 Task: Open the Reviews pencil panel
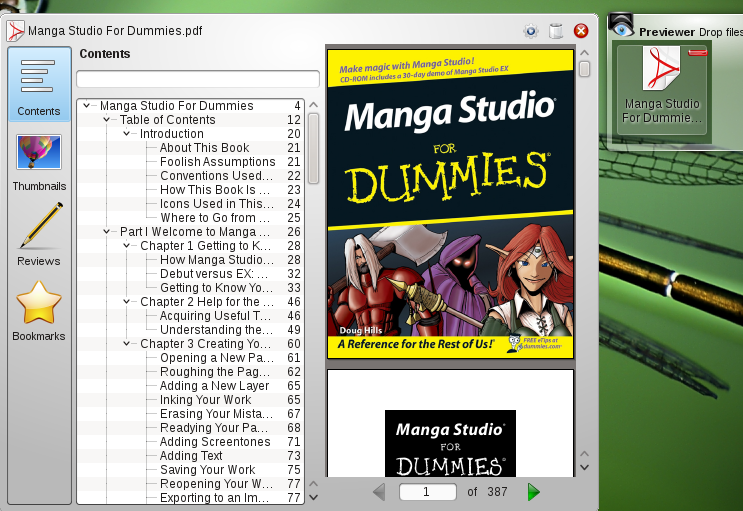(x=39, y=234)
